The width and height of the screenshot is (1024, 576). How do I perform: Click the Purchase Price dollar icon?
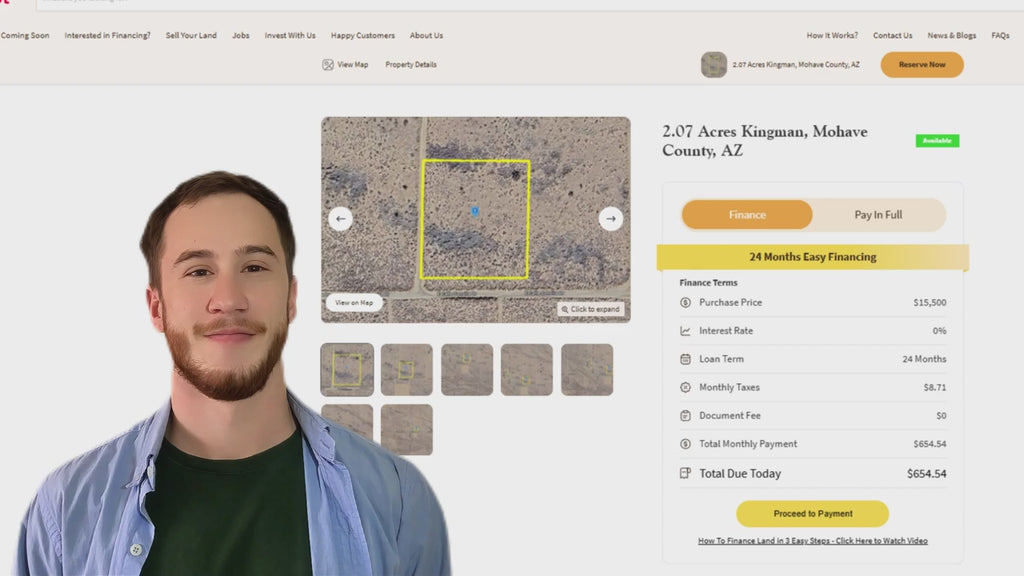(685, 303)
